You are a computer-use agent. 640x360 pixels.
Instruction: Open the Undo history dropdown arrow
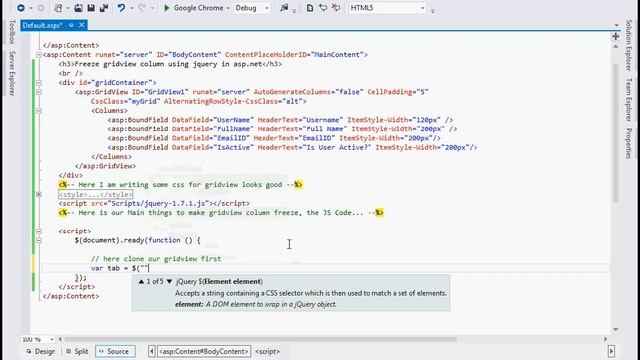click(131, 8)
